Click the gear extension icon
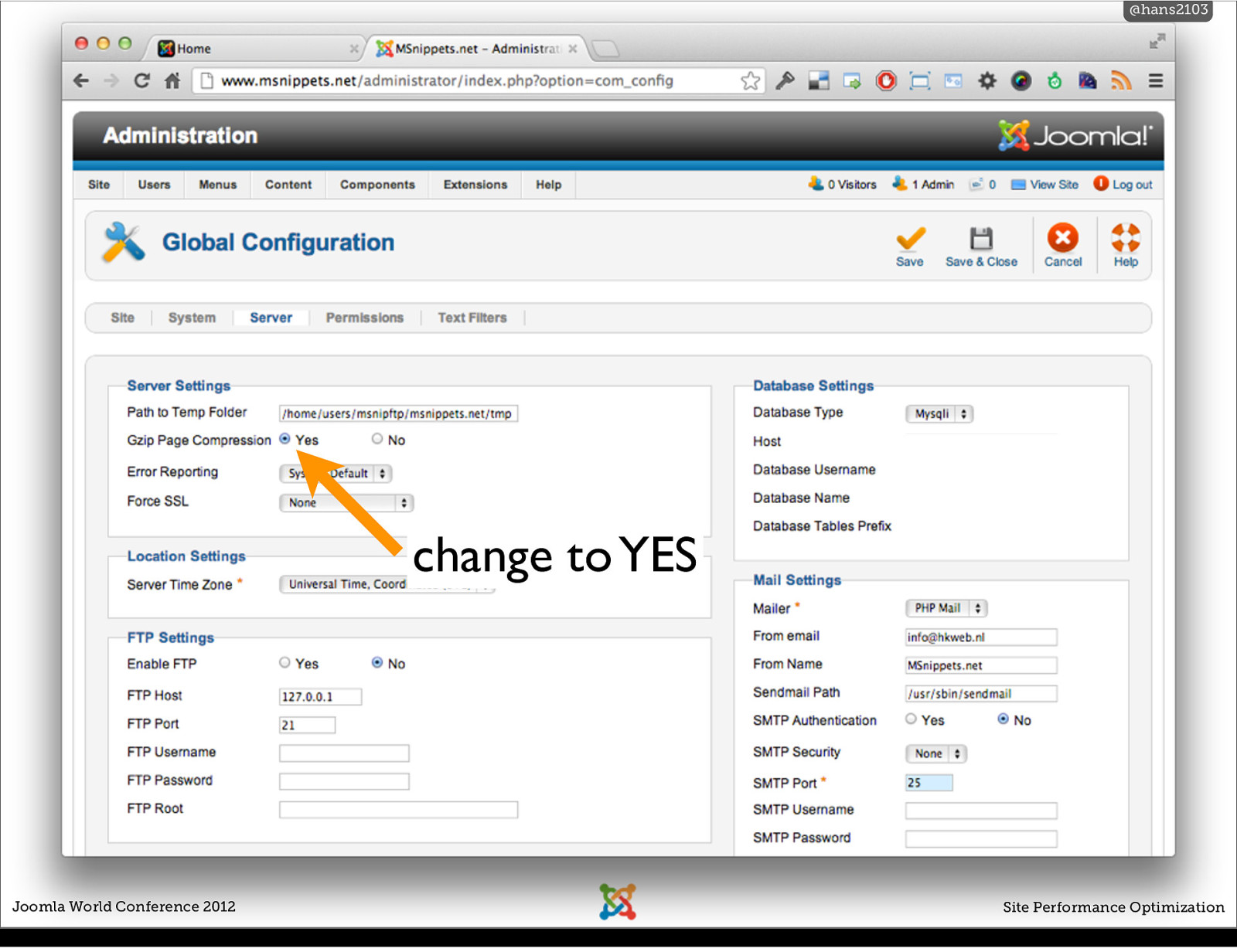The width and height of the screenshot is (1237, 952). click(x=987, y=80)
